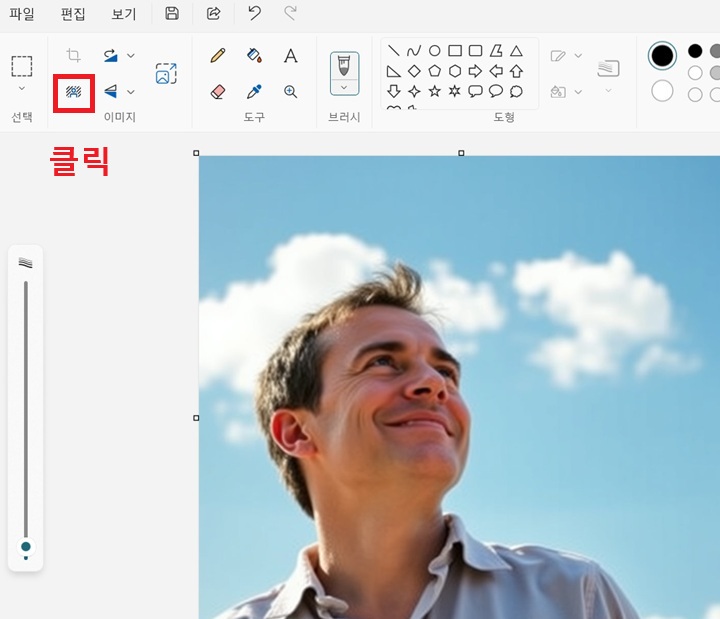This screenshot has width=720, height=619.
Task: Click the share icon in title bar
Action: (x=214, y=13)
